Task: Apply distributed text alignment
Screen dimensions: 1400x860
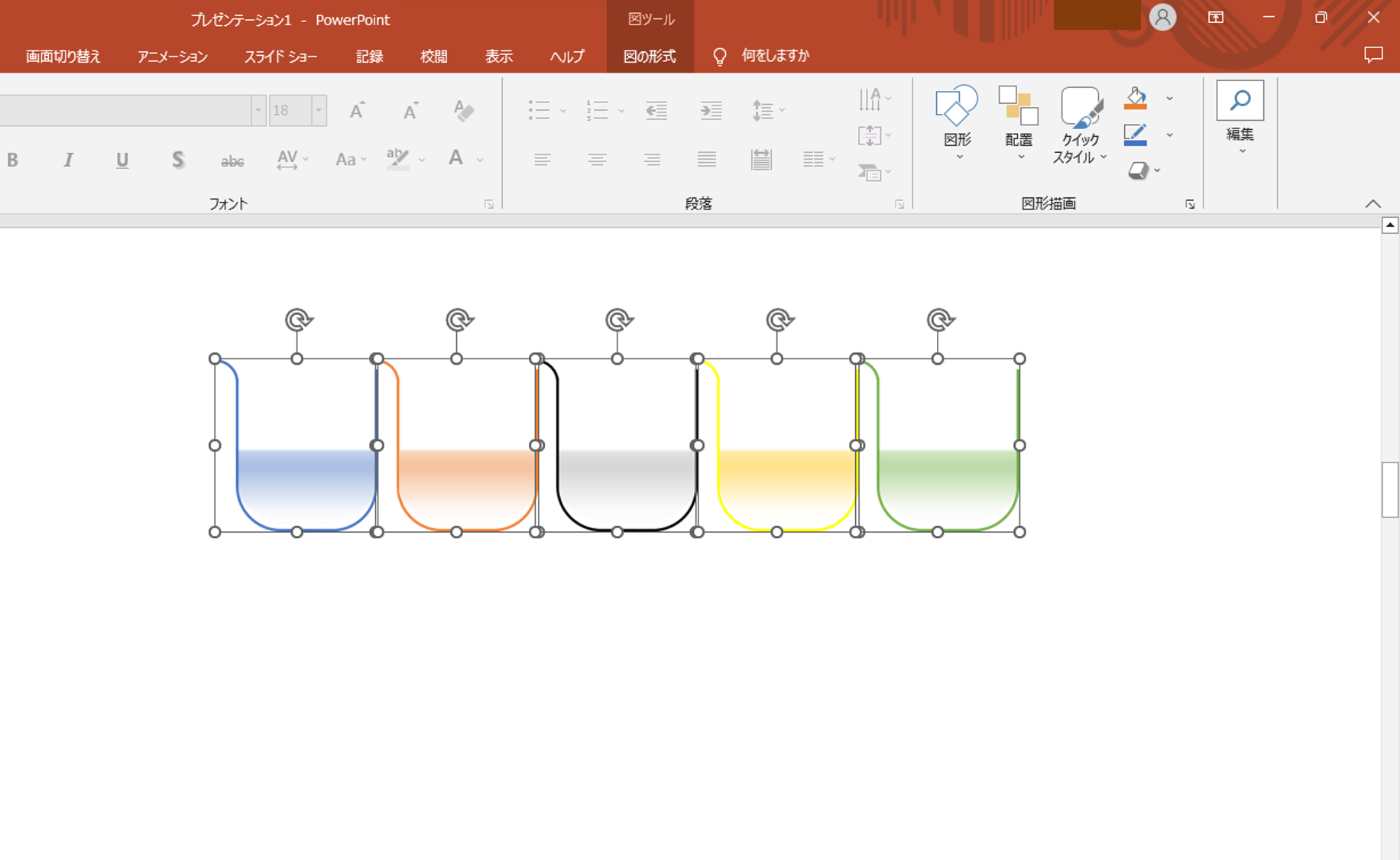Action: (761, 159)
